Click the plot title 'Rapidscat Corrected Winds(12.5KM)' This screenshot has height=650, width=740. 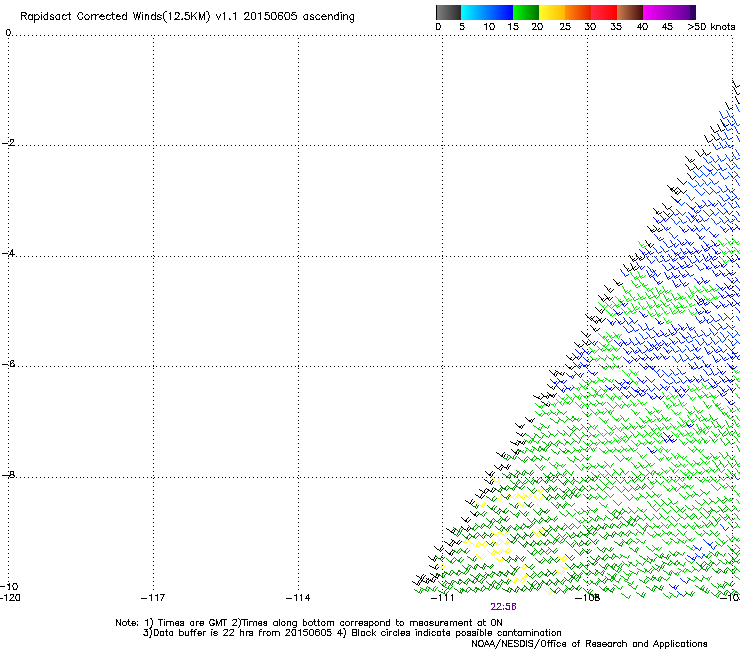tap(115, 17)
